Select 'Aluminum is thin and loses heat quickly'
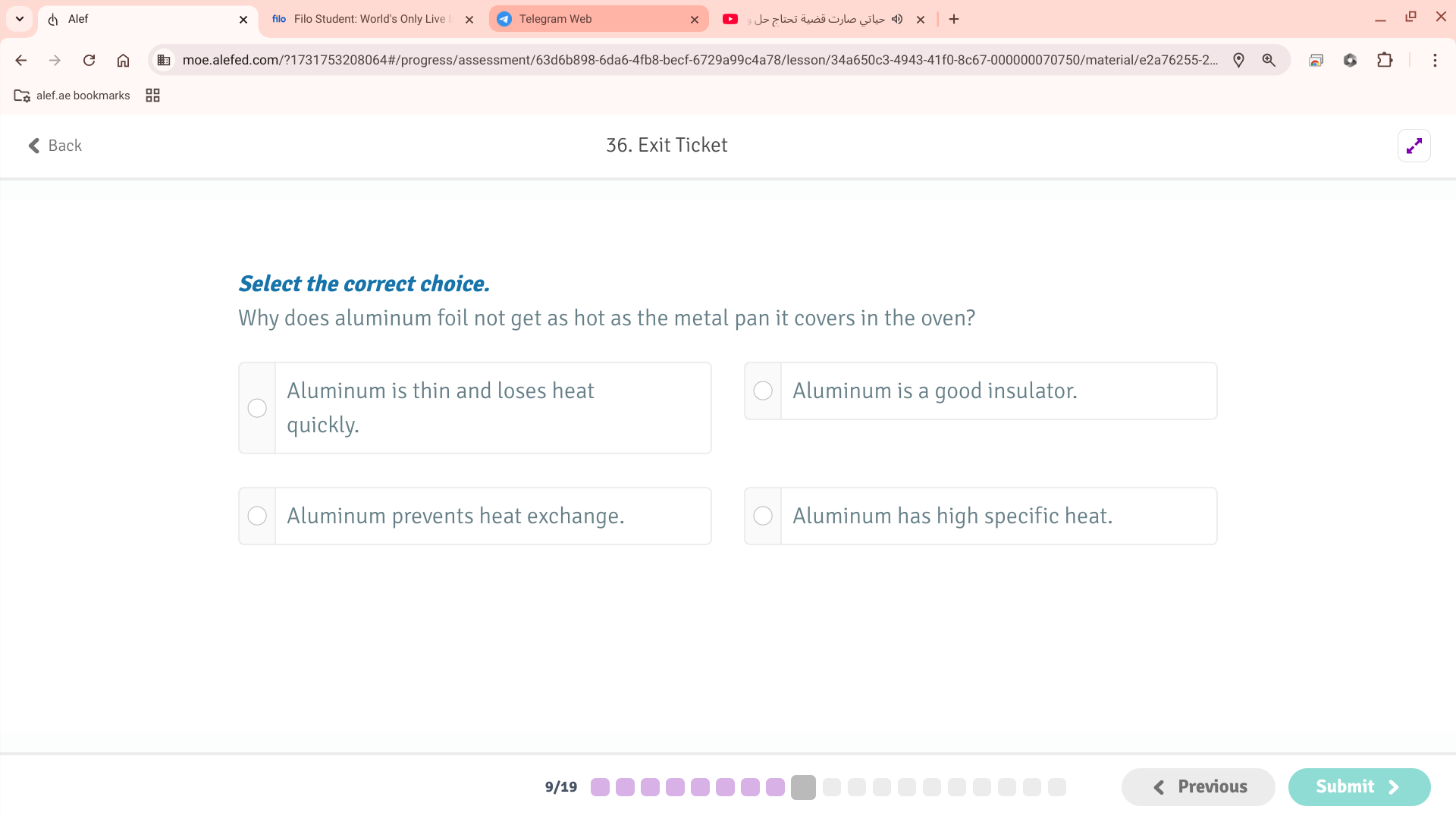The image size is (1456, 819). pos(475,408)
